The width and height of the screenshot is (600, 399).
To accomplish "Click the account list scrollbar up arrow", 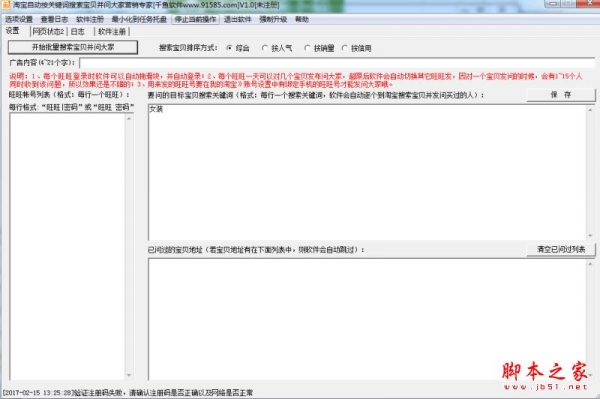I will (x=129, y=119).
